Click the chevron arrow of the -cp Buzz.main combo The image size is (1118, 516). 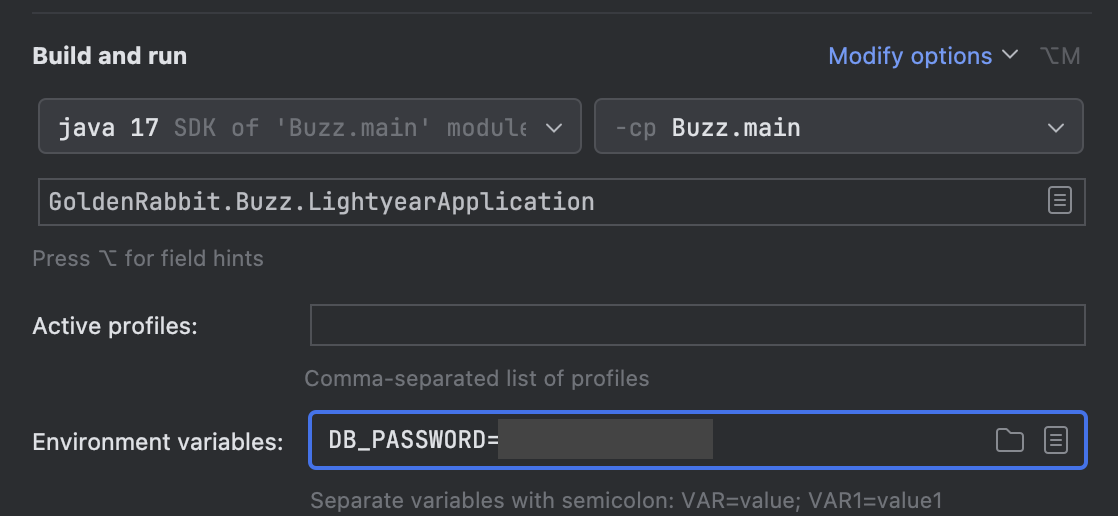click(x=1055, y=128)
